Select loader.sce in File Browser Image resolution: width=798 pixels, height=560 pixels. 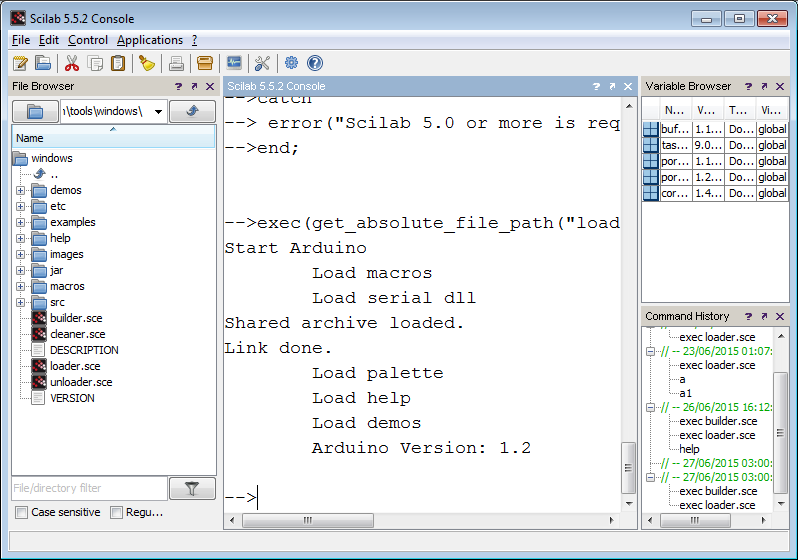click(75, 366)
